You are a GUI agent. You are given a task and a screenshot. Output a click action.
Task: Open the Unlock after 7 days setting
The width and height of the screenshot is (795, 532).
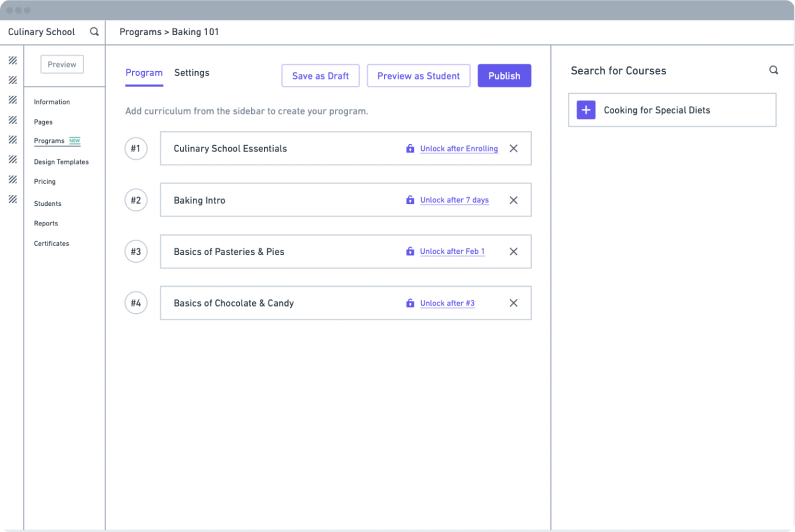pyautogui.click(x=454, y=200)
